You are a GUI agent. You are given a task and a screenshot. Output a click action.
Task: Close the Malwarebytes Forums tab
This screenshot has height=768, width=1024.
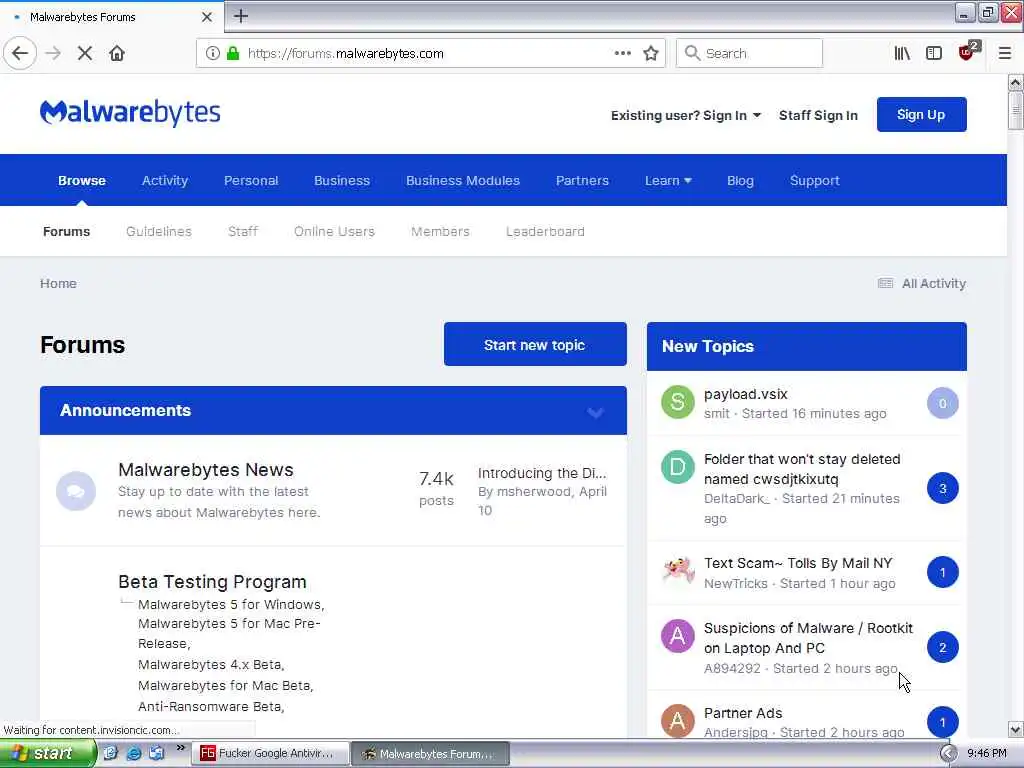click(x=206, y=17)
